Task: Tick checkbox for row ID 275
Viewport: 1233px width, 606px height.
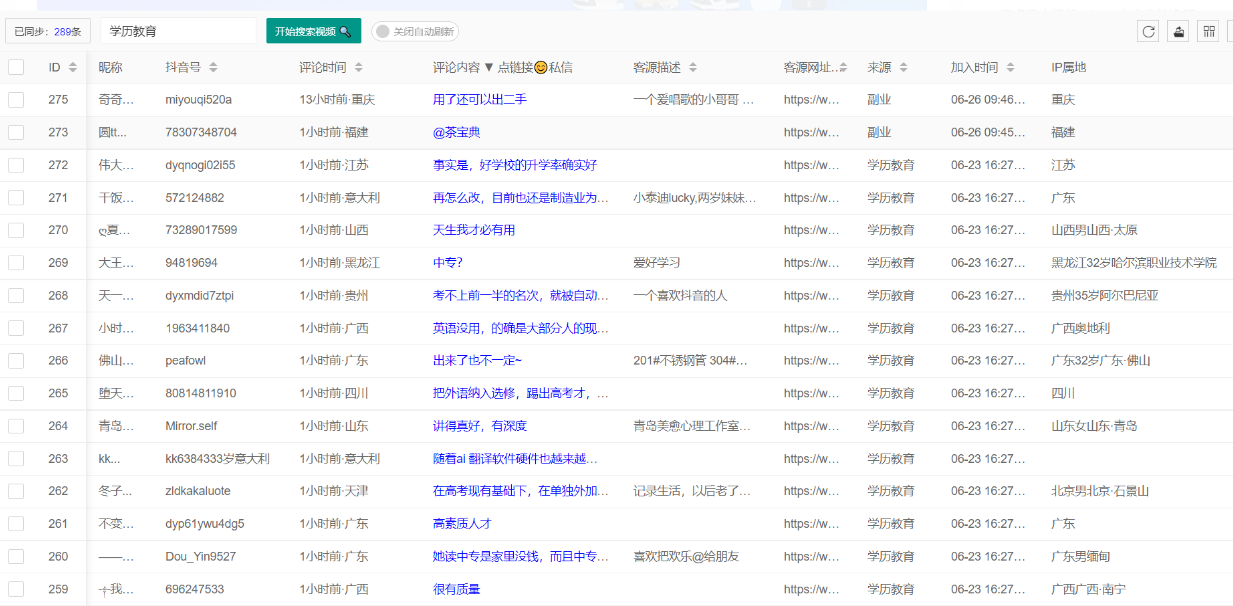Action: 16,100
